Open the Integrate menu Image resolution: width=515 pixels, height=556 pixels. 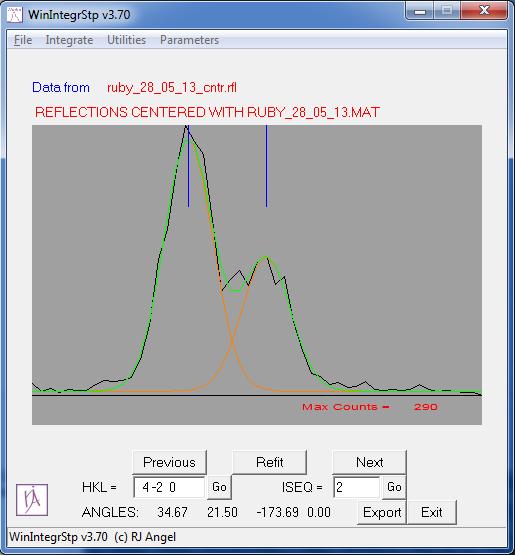pos(69,40)
